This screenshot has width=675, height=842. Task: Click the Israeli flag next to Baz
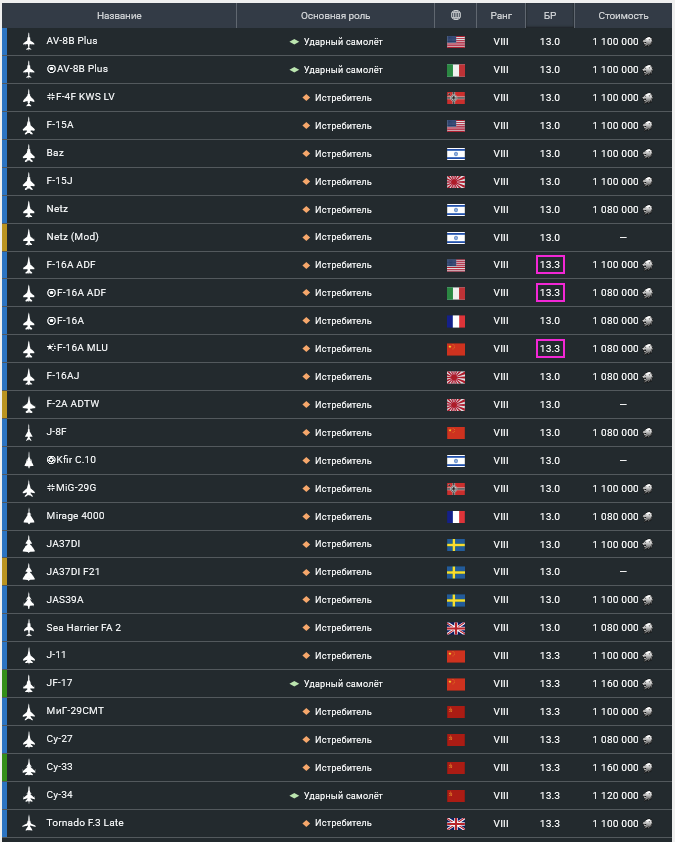(x=456, y=154)
